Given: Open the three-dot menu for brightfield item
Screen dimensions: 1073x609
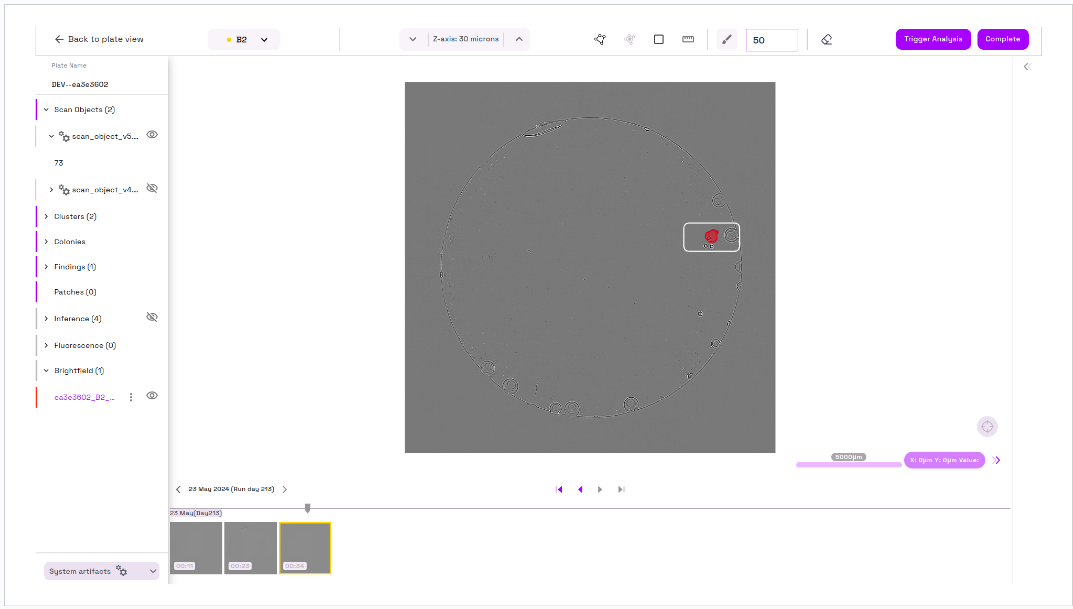Looking at the screenshot, I should [131, 397].
